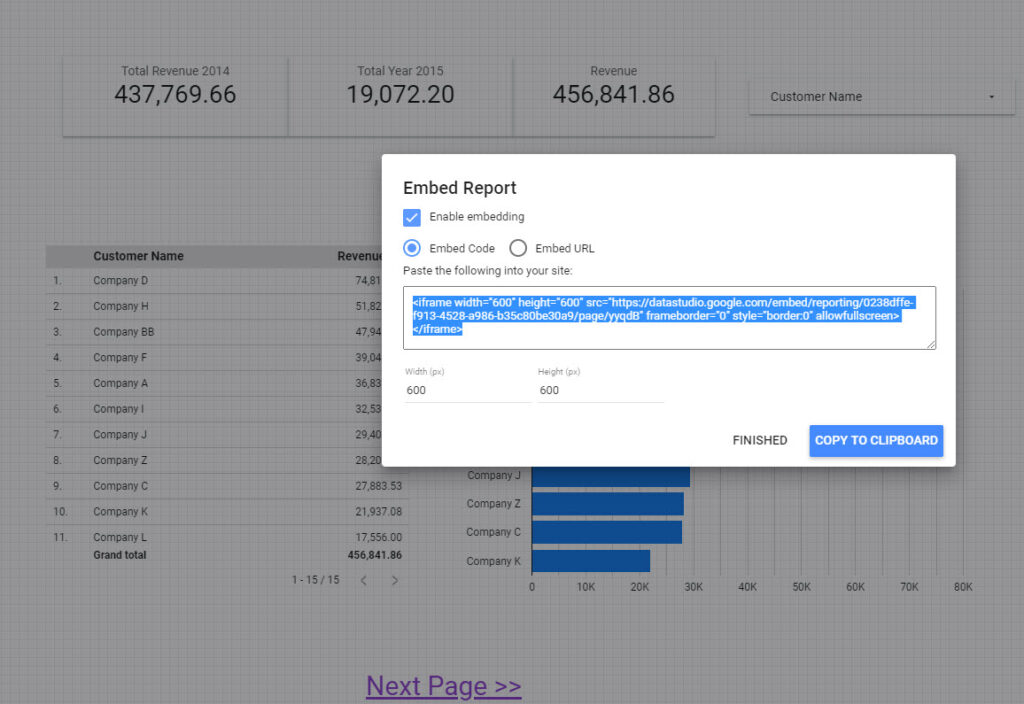Click the 21,937.08 revenue cell
This screenshot has width=1024, height=704.
pyautogui.click(x=378, y=511)
